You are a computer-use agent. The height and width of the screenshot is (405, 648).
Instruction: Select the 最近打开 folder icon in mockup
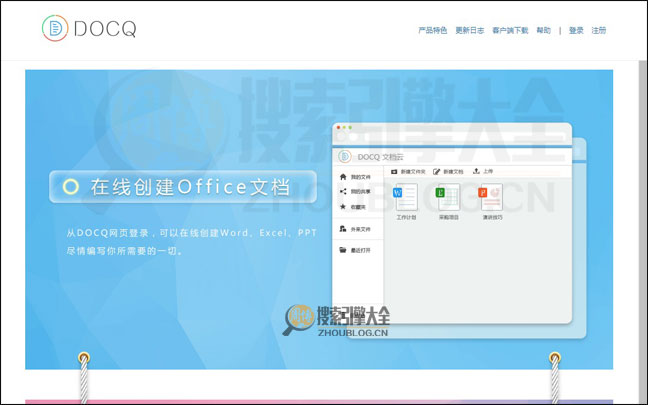[343, 250]
